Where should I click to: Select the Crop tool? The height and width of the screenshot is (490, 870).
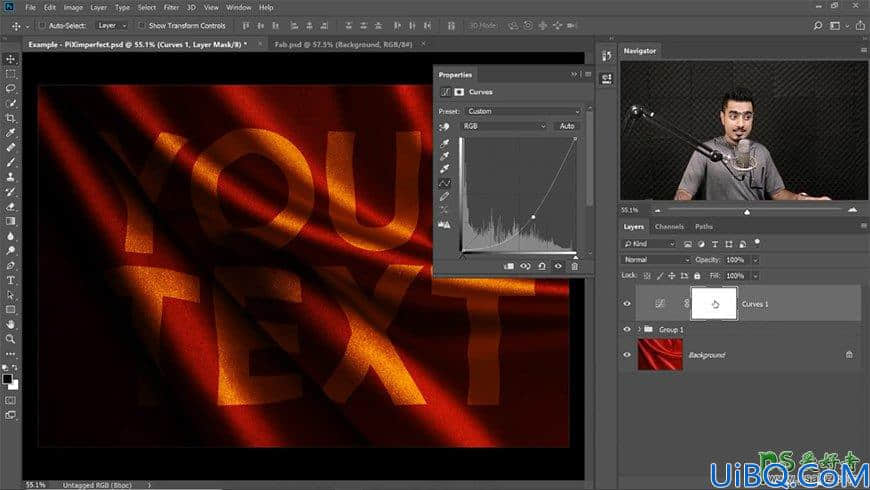coord(11,118)
